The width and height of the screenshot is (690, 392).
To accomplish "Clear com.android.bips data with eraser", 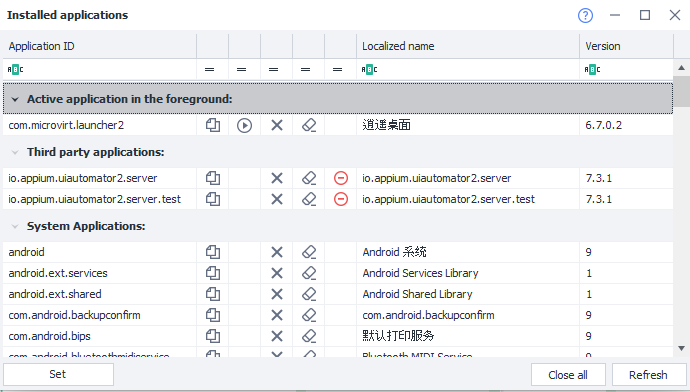I will (x=309, y=336).
